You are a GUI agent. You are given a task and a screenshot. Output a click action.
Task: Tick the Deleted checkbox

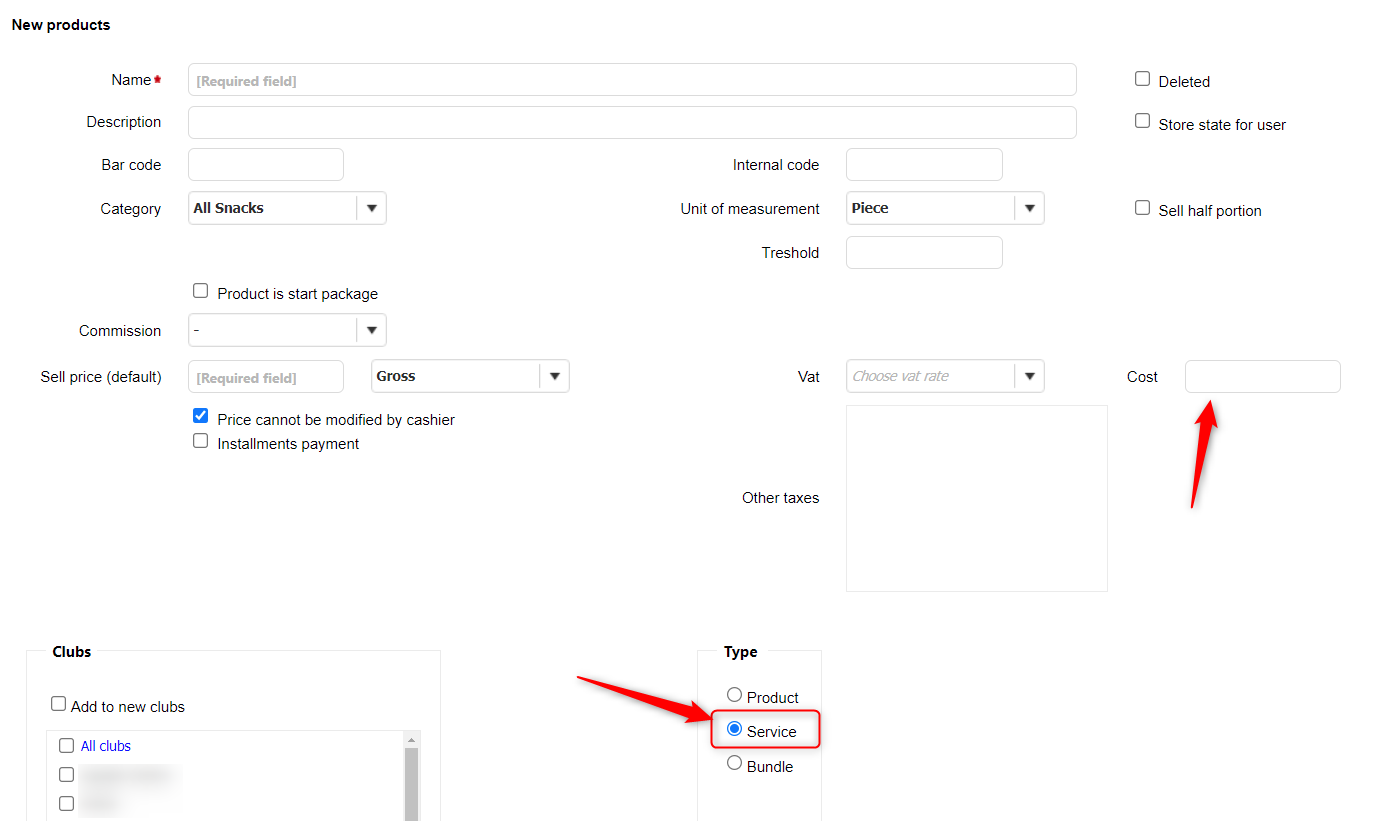coord(1142,79)
